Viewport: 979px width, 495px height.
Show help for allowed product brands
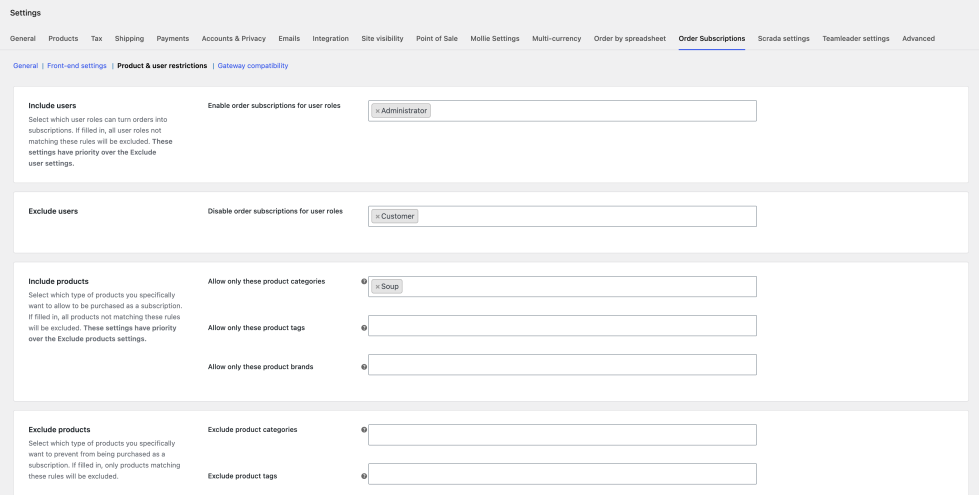(364, 367)
